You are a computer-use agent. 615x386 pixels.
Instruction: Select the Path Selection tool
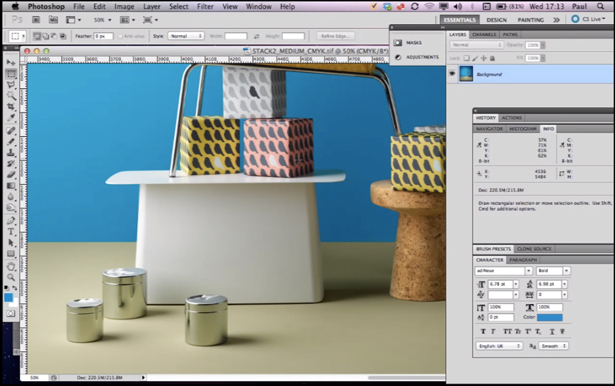click(x=11, y=242)
